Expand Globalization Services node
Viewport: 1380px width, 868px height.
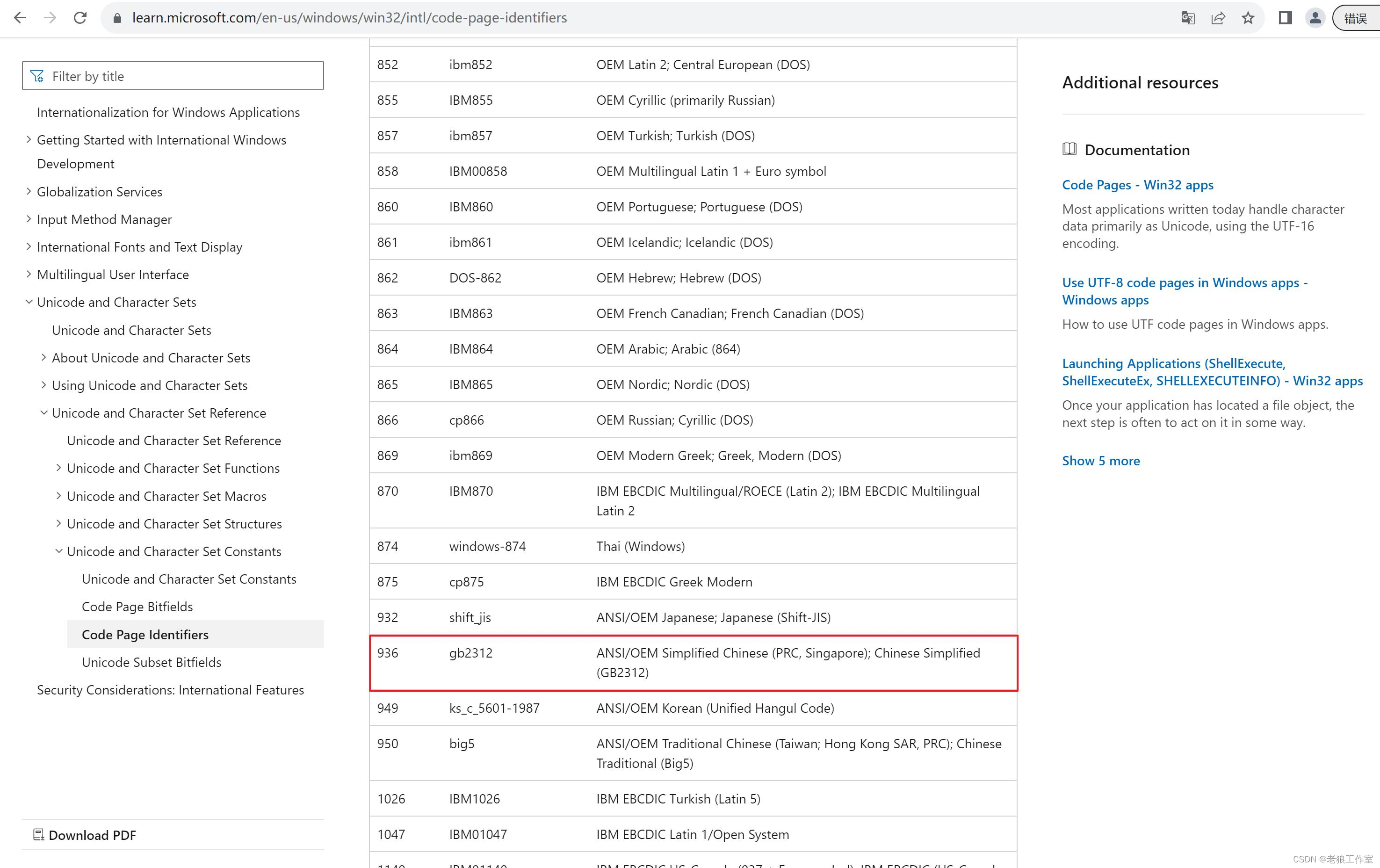pos(29,191)
